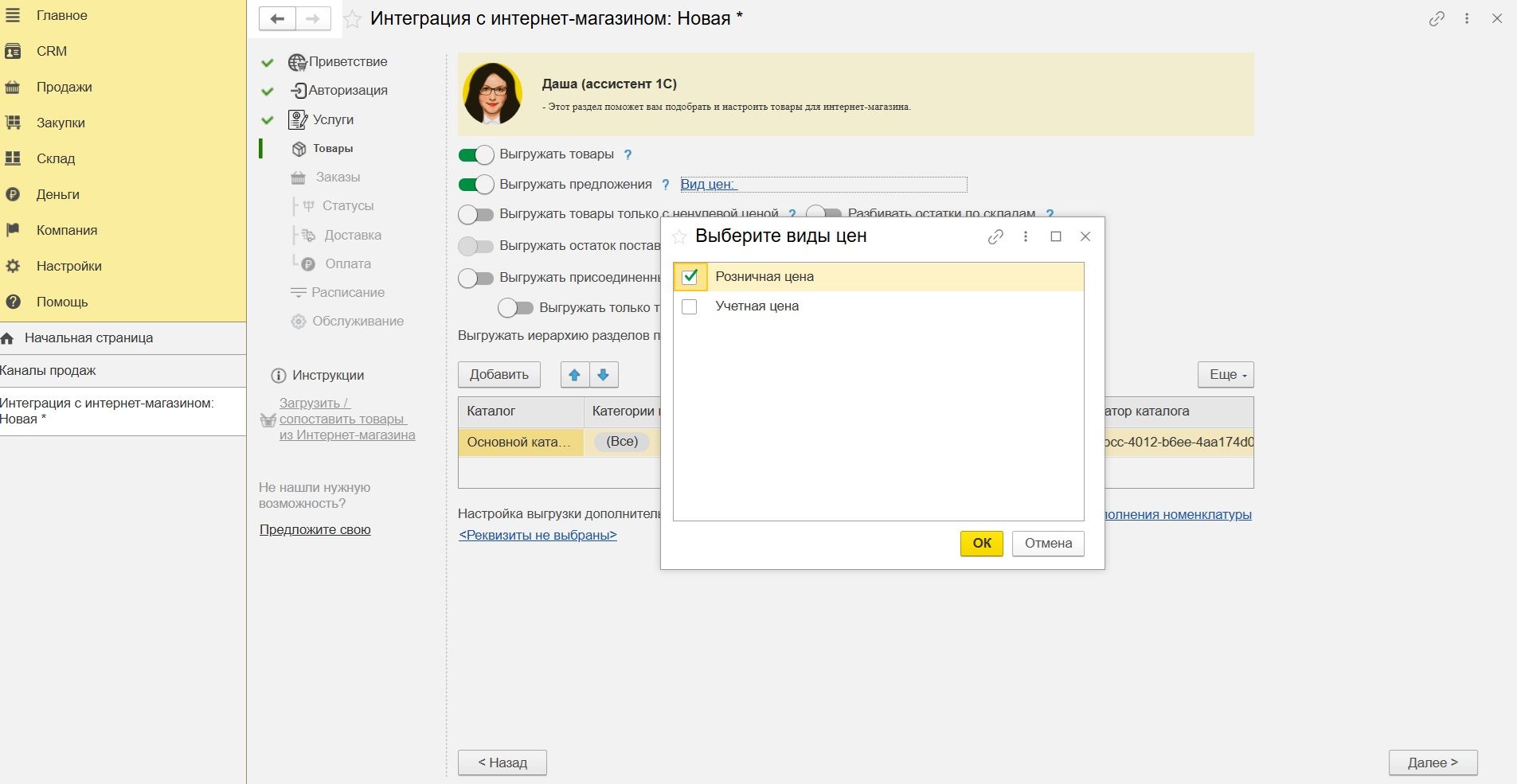The width and height of the screenshot is (1517, 784).
Task: Select the Основной каталог table cell
Action: [x=521, y=442]
